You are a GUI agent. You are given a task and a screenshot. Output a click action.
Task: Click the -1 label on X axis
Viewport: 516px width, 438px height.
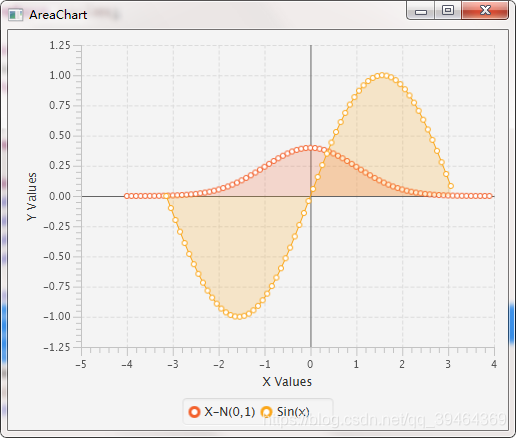[x=265, y=364]
